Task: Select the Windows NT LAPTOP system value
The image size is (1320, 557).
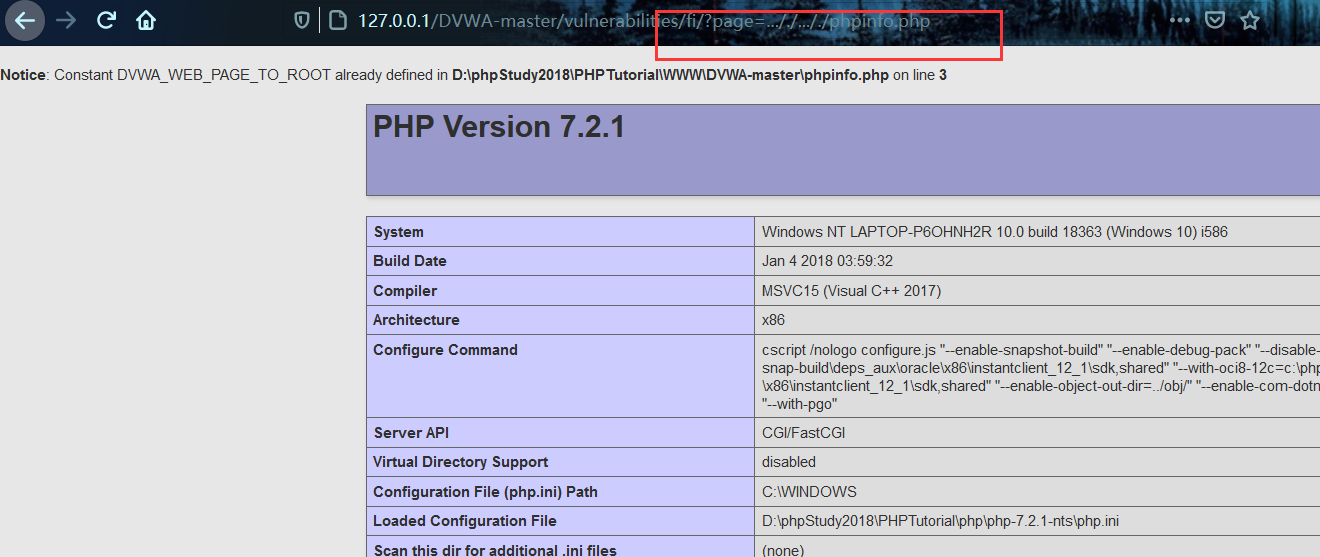Action: [995, 232]
